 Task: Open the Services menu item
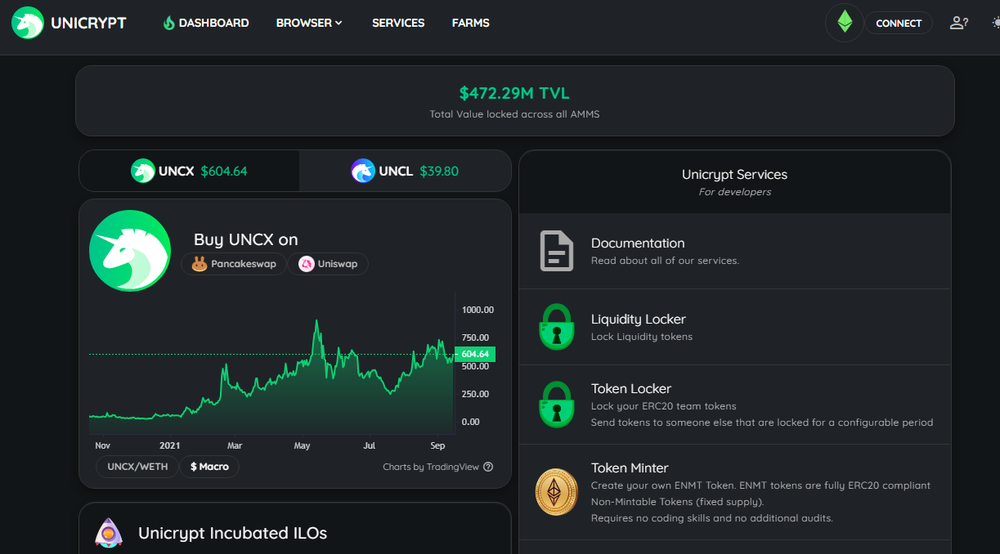click(398, 23)
